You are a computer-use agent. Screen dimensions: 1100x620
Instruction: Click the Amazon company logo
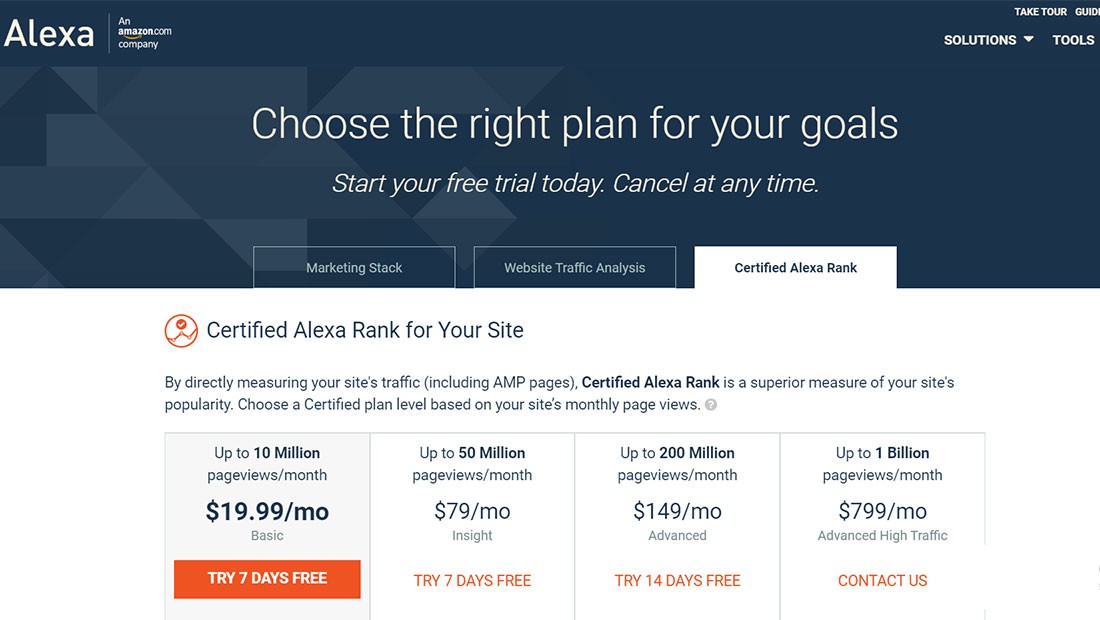[x=144, y=32]
